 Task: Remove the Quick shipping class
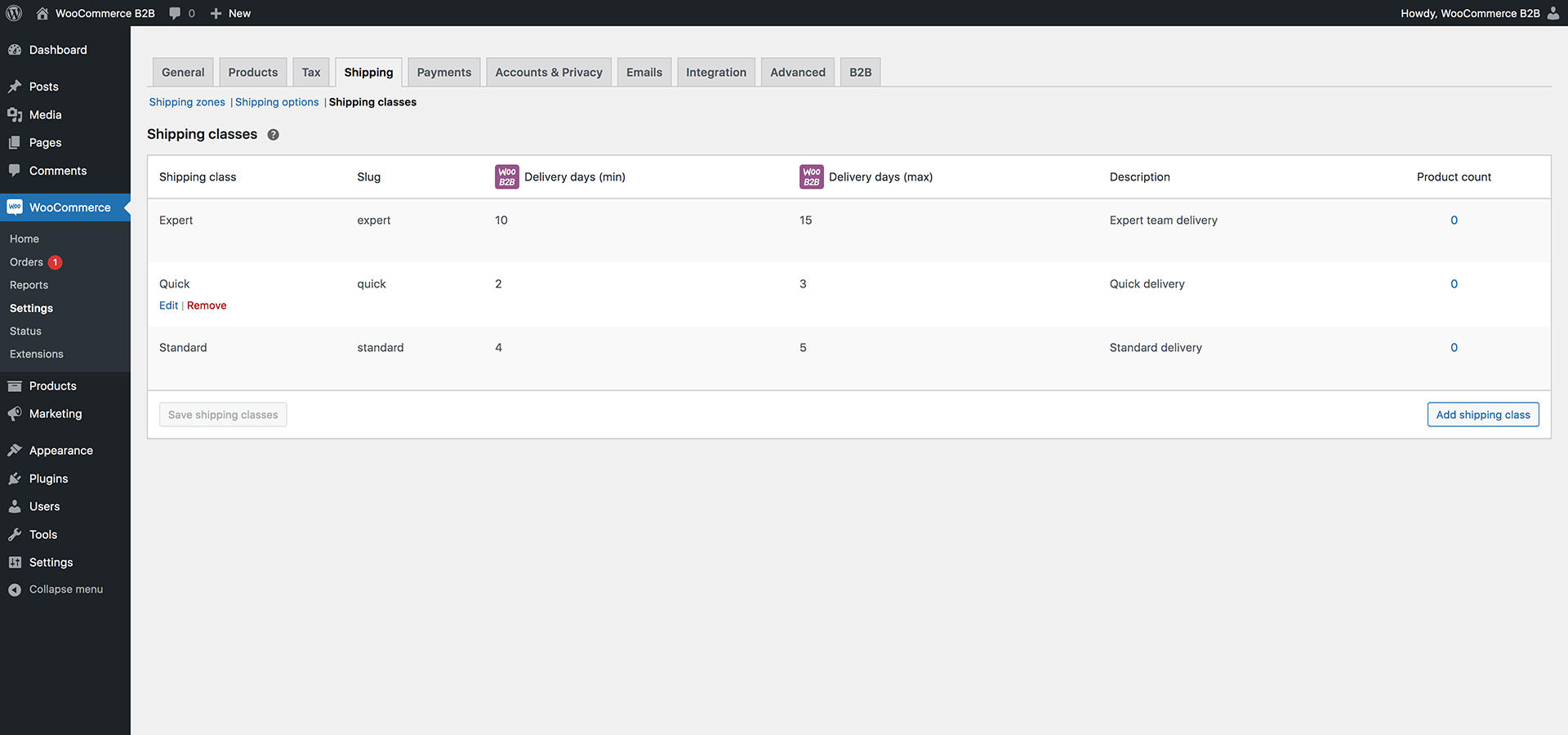(x=207, y=305)
